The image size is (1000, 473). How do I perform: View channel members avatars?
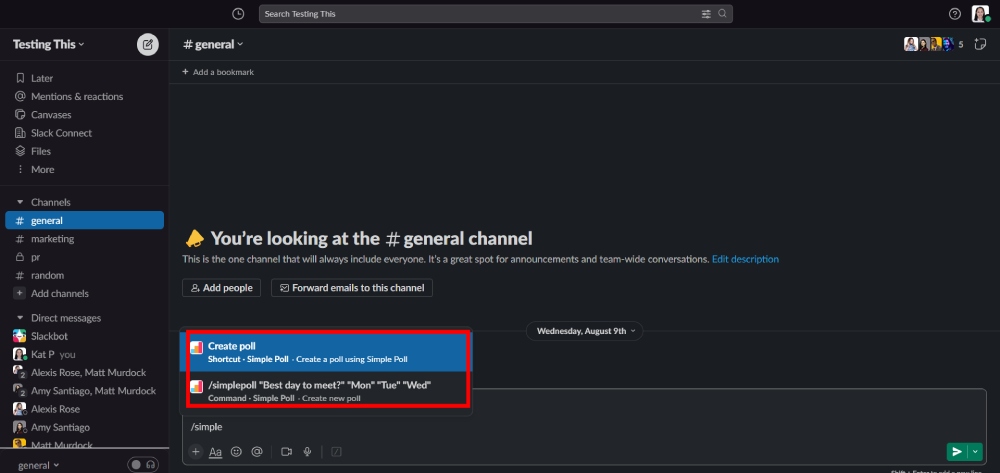[934, 44]
